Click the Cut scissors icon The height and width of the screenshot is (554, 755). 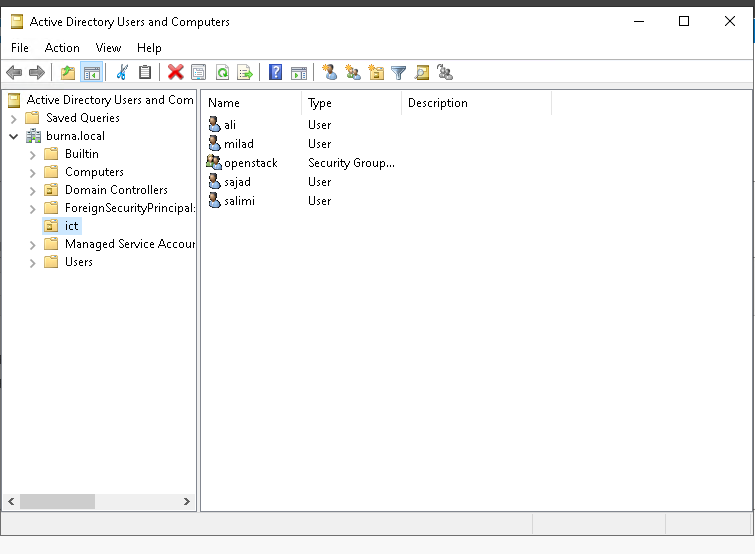pyautogui.click(x=122, y=72)
